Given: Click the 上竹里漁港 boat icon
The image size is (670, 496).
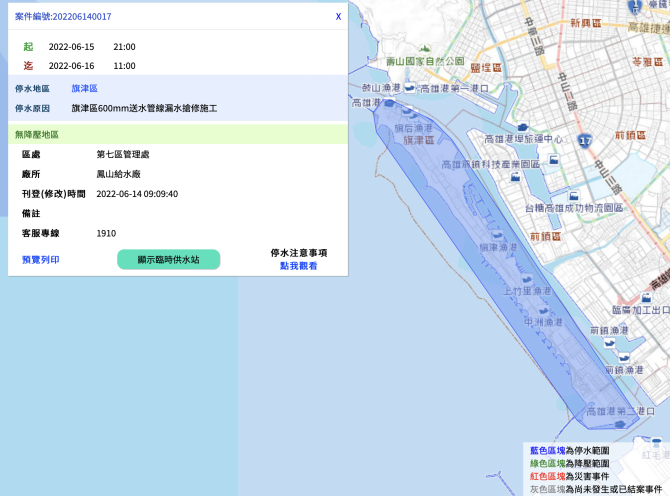Looking at the screenshot, I should tap(527, 279).
